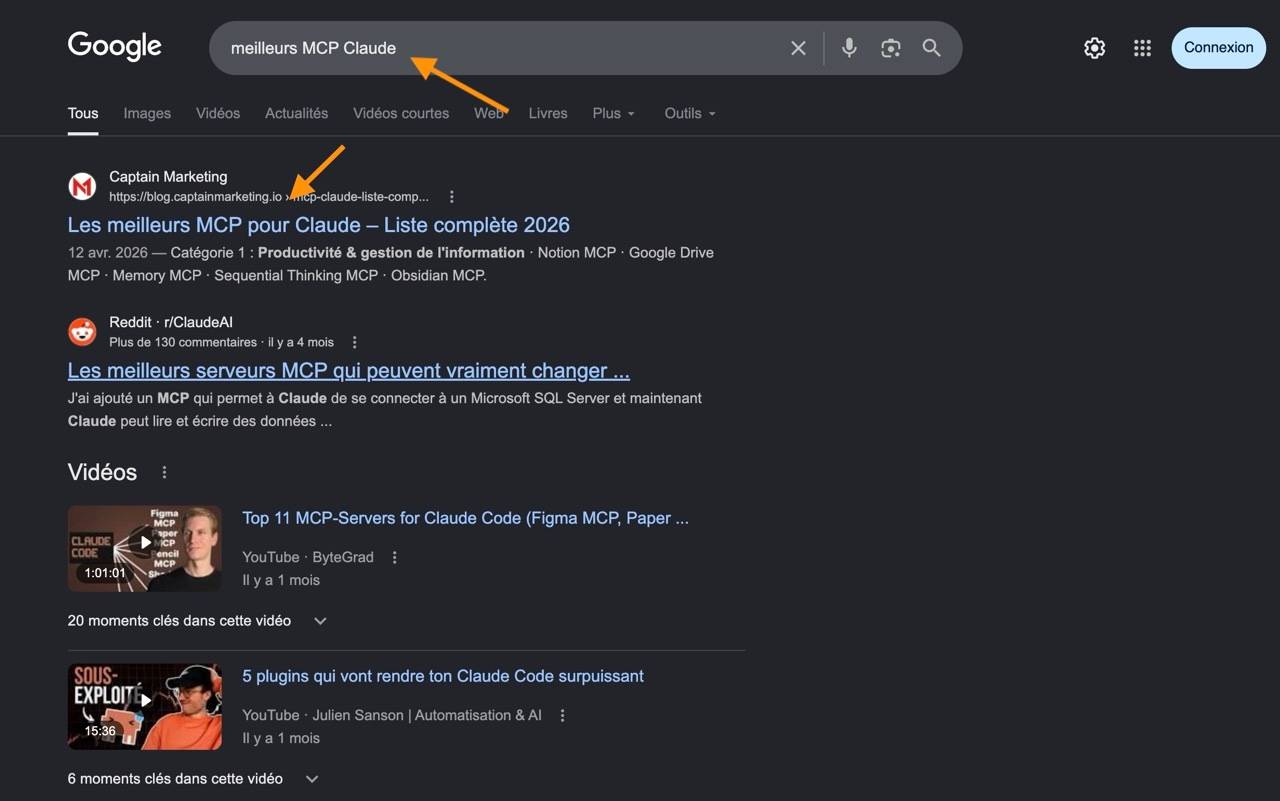Submit search with the magnifying glass icon

[931, 48]
